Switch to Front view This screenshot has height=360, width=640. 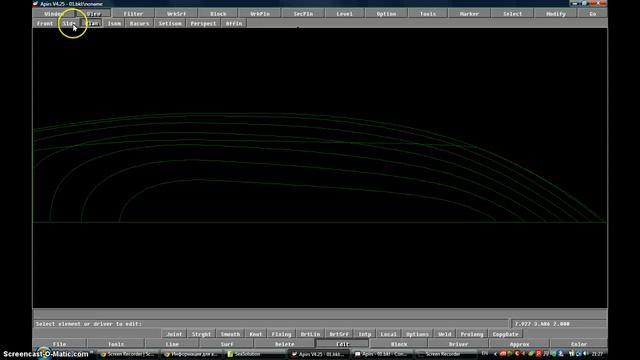click(x=45, y=23)
